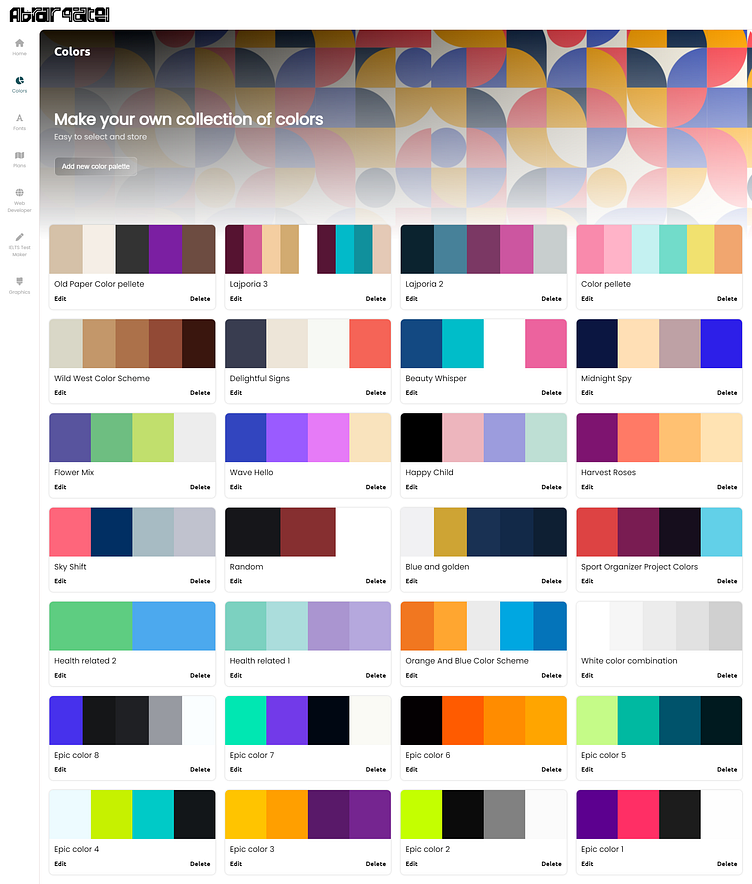The image size is (752, 884).
Task: Select the Colors pie-chart icon in sidebar
Action: pos(19,81)
